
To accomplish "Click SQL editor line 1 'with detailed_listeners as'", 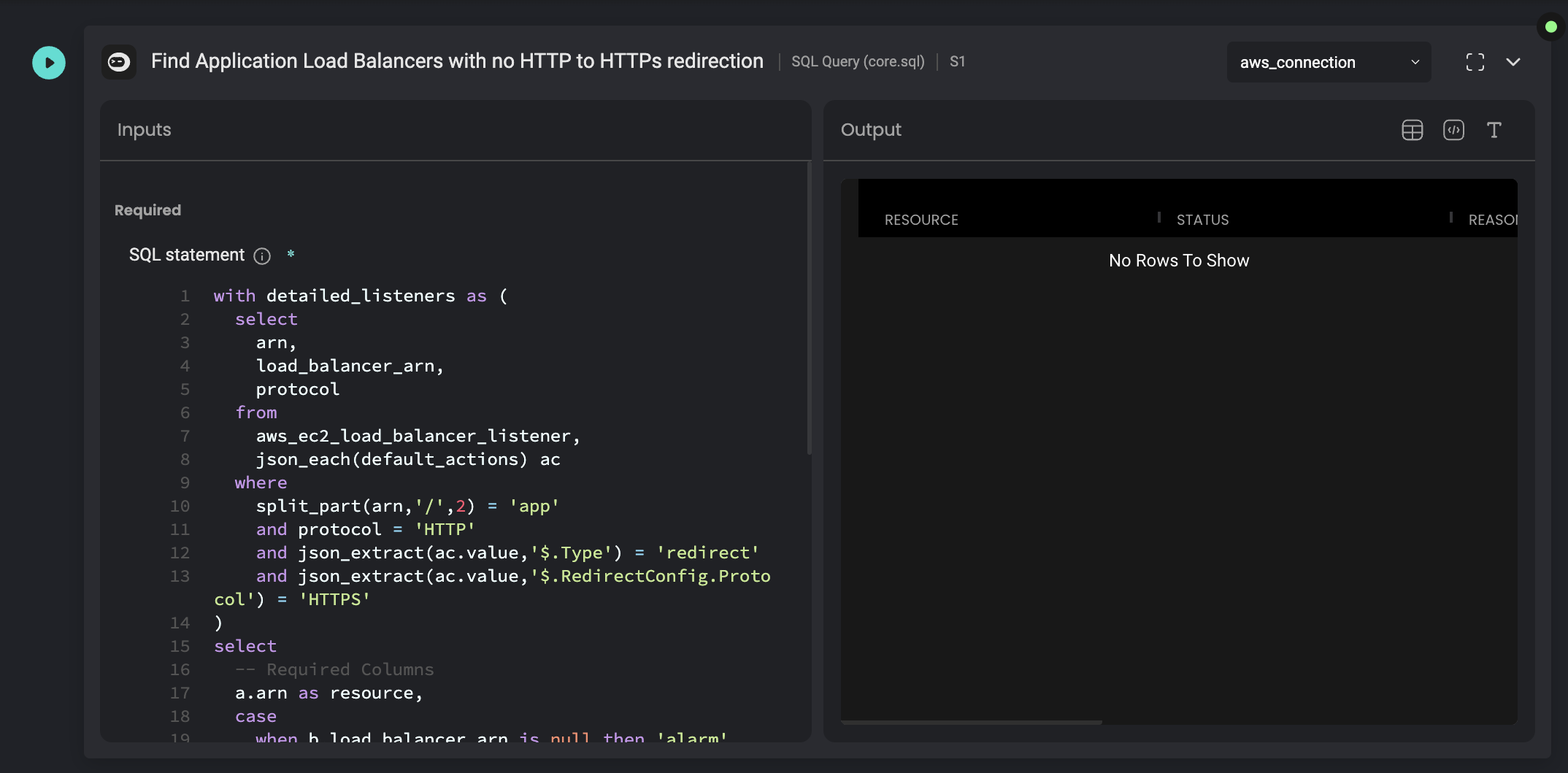I will pyautogui.click(x=361, y=296).
